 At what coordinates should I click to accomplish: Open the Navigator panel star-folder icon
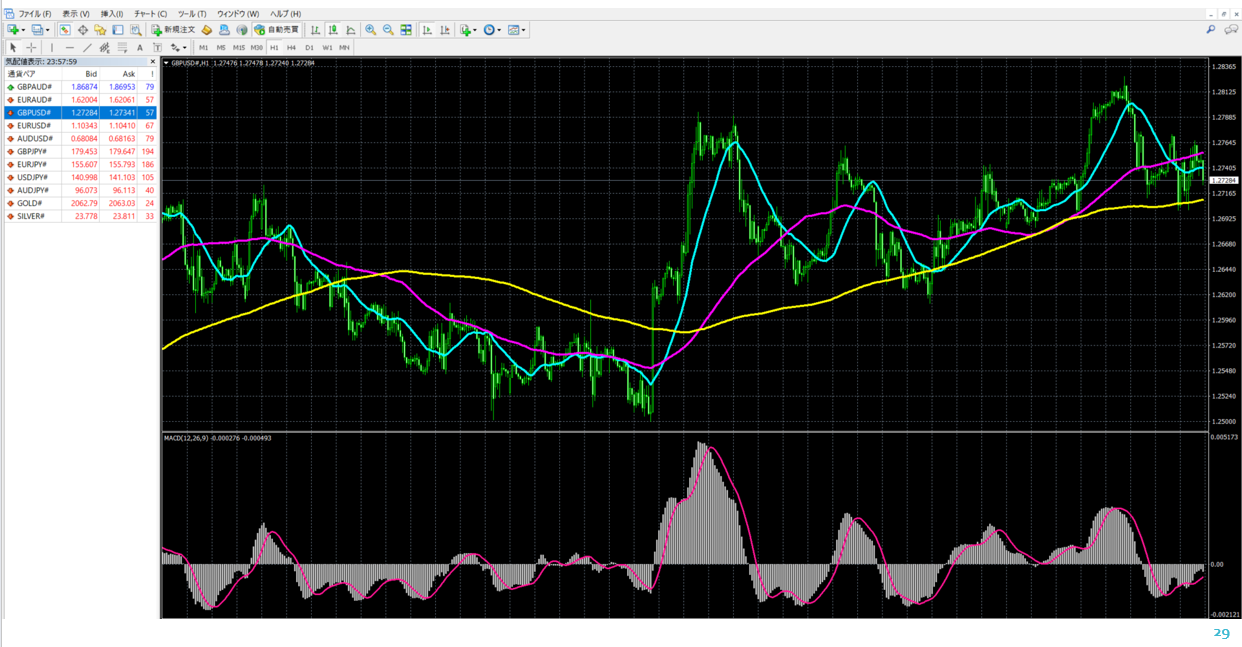[100, 30]
